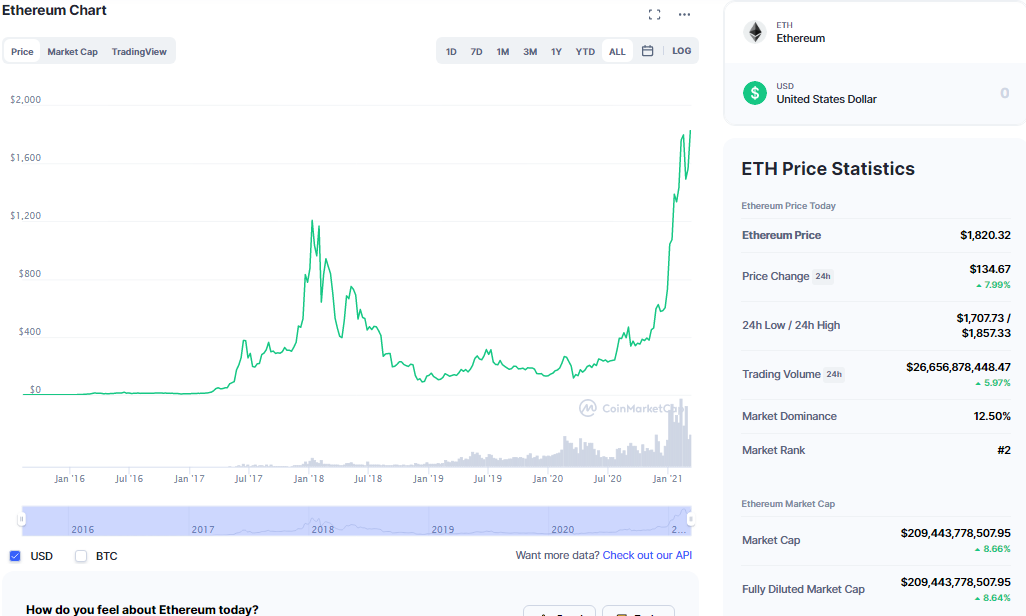The width and height of the screenshot is (1026, 616).
Task: Grab the right range selector handle
Action: (690, 520)
